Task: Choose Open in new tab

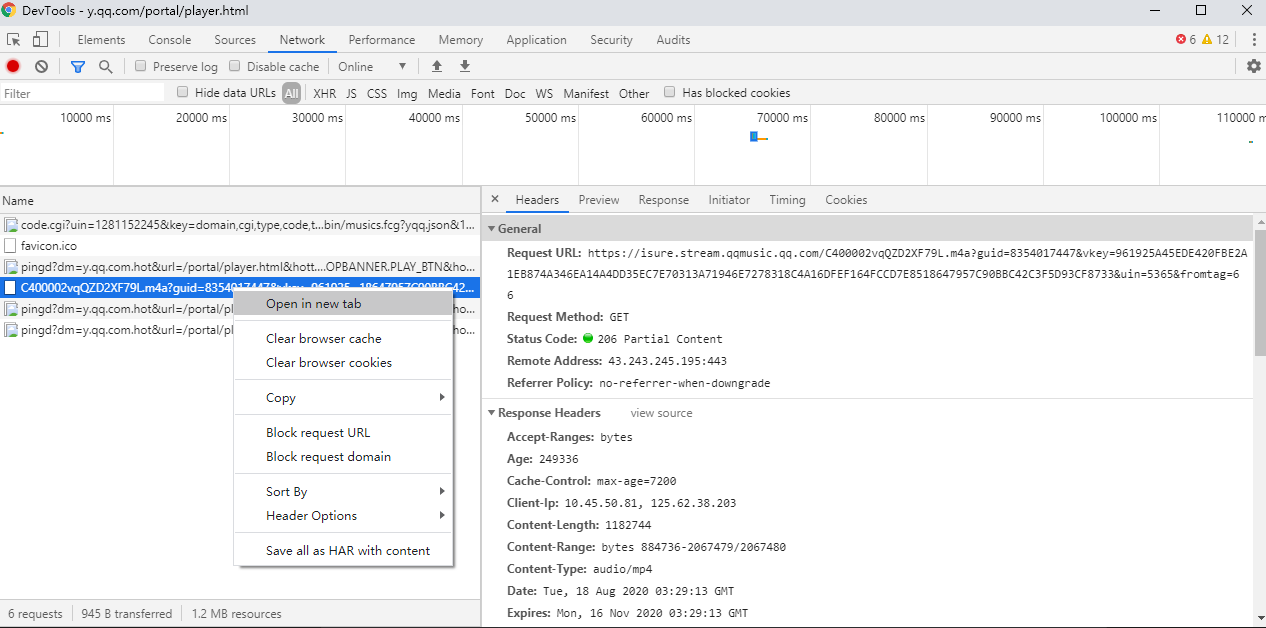Action: coord(343,304)
